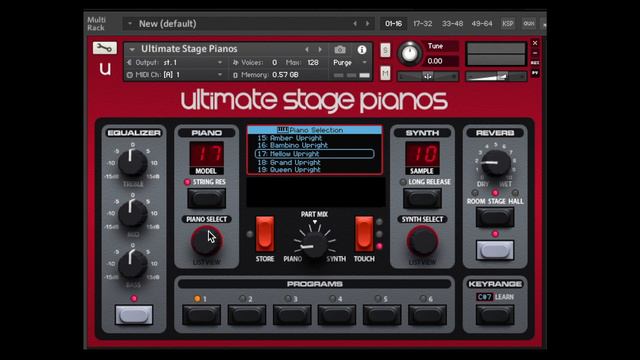
Task: Toggle the LONG RELEASE button
Action: (422, 198)
